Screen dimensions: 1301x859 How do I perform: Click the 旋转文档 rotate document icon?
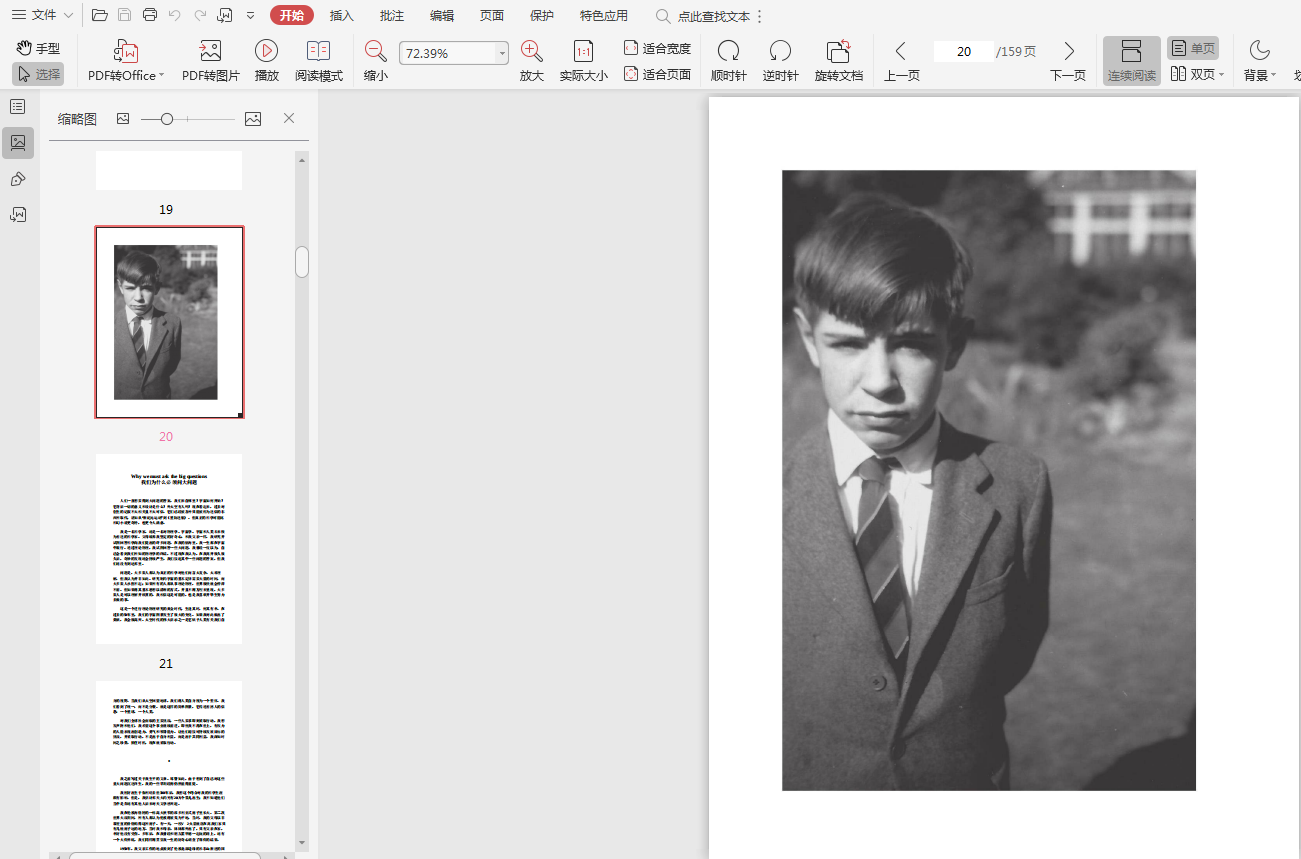tap(838, 52)
